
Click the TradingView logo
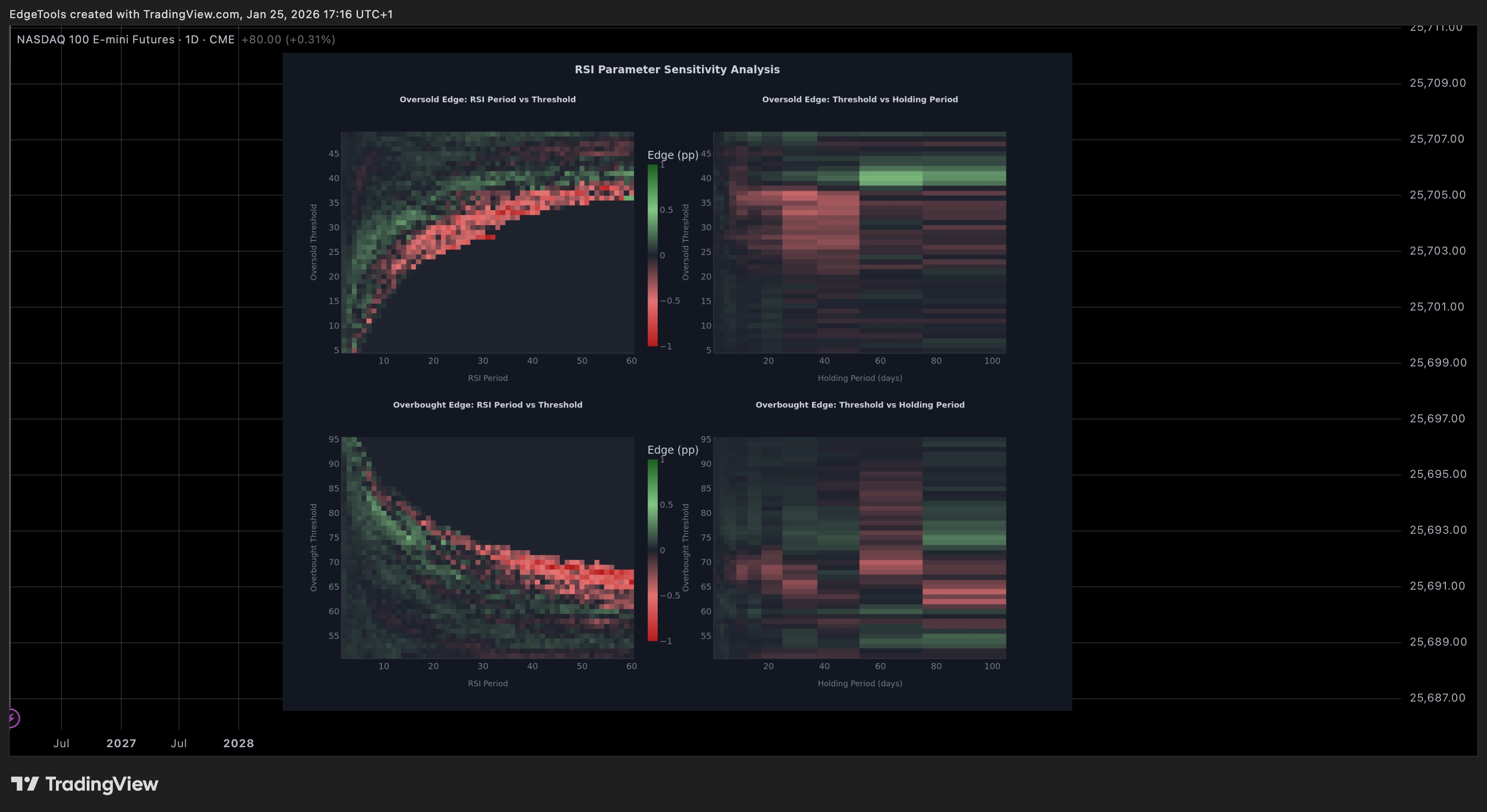pos(84,784)
